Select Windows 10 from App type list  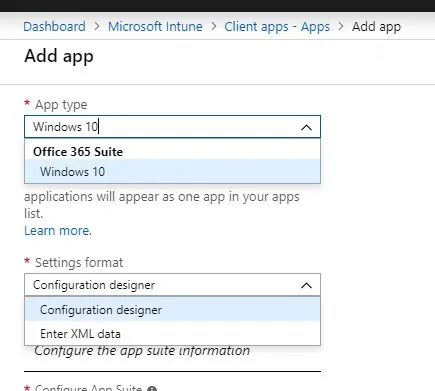pyautogui.click(x=172, y=171)
